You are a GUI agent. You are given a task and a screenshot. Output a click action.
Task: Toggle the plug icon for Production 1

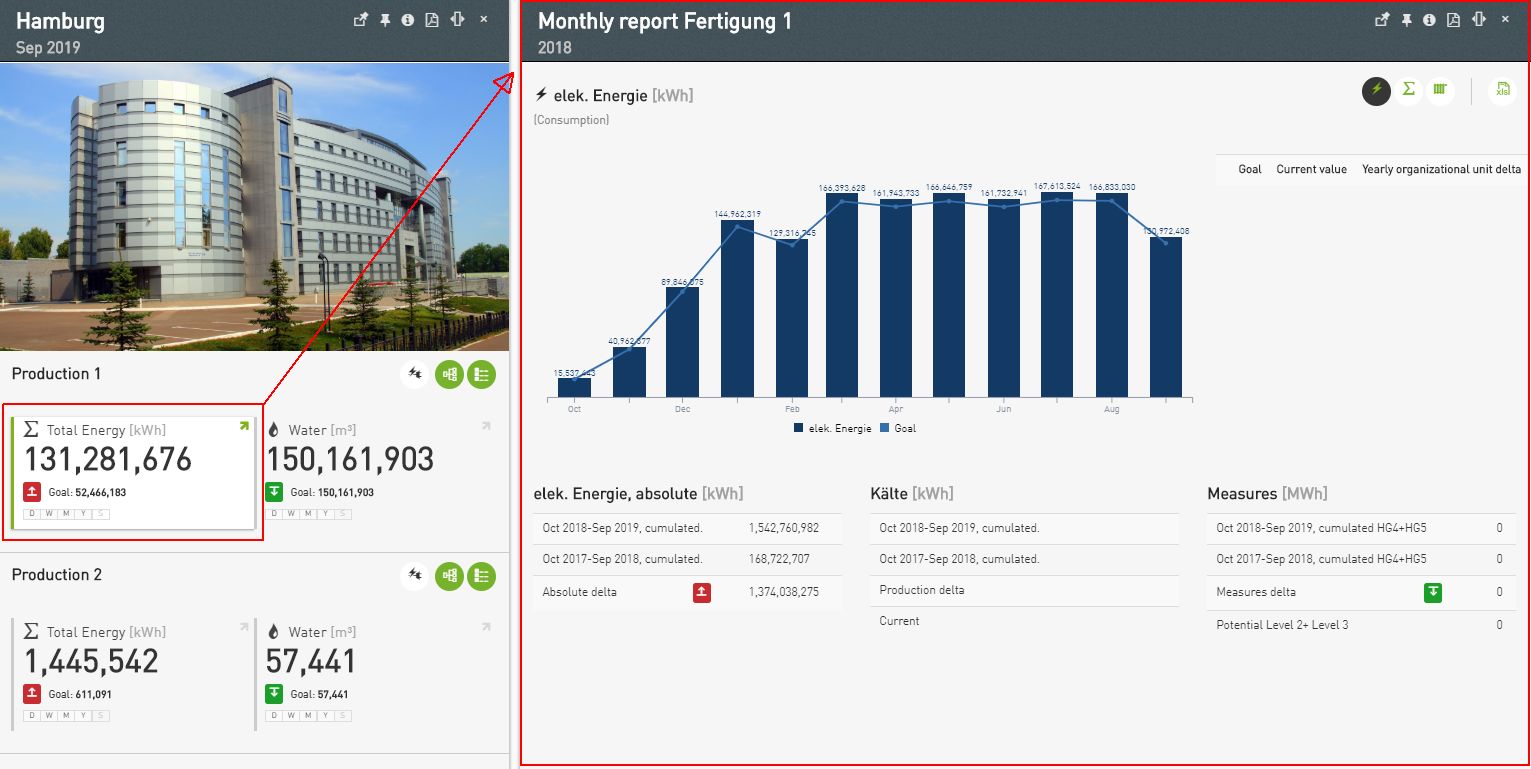(415, 375)
